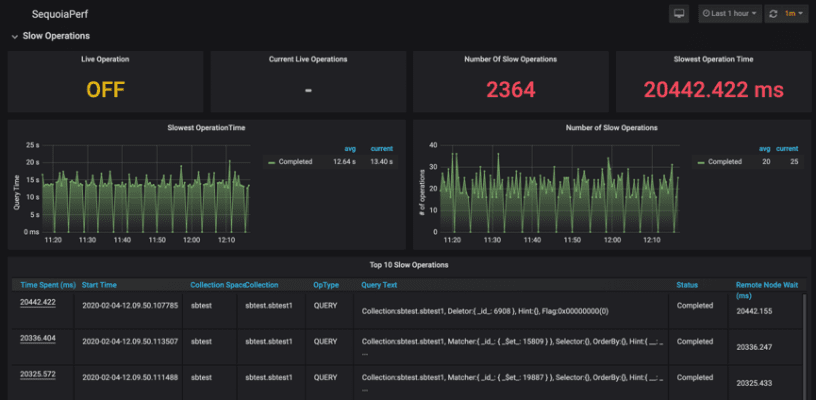
Task: Collapse the Slow Operations row chevron
Action: click(14, 37)
